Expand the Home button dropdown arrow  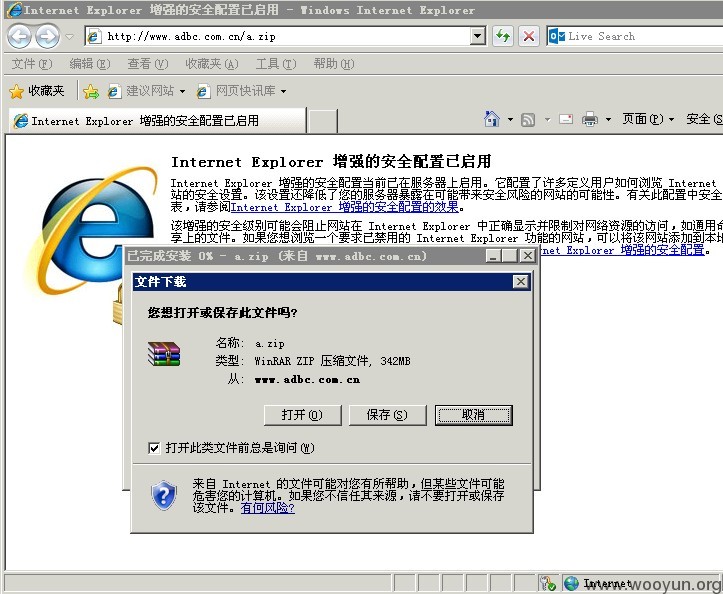(x=510, y=119)
